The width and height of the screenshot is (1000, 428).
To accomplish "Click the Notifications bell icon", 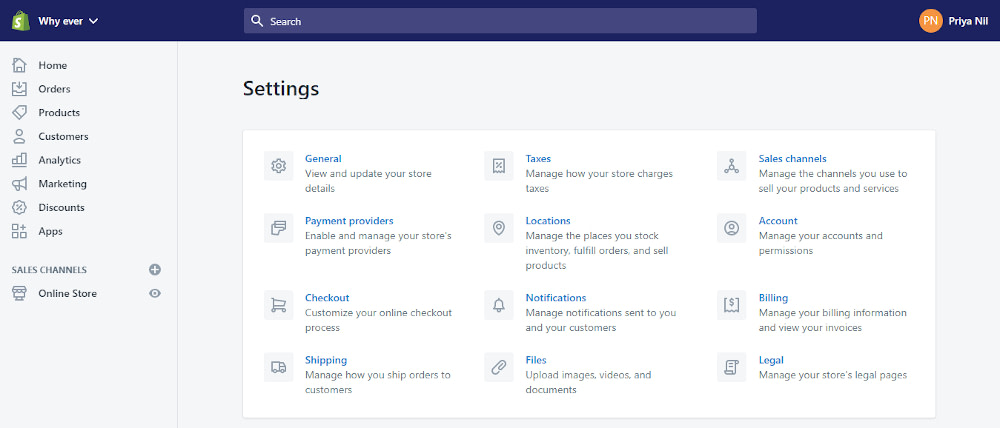I will point(499,305).
